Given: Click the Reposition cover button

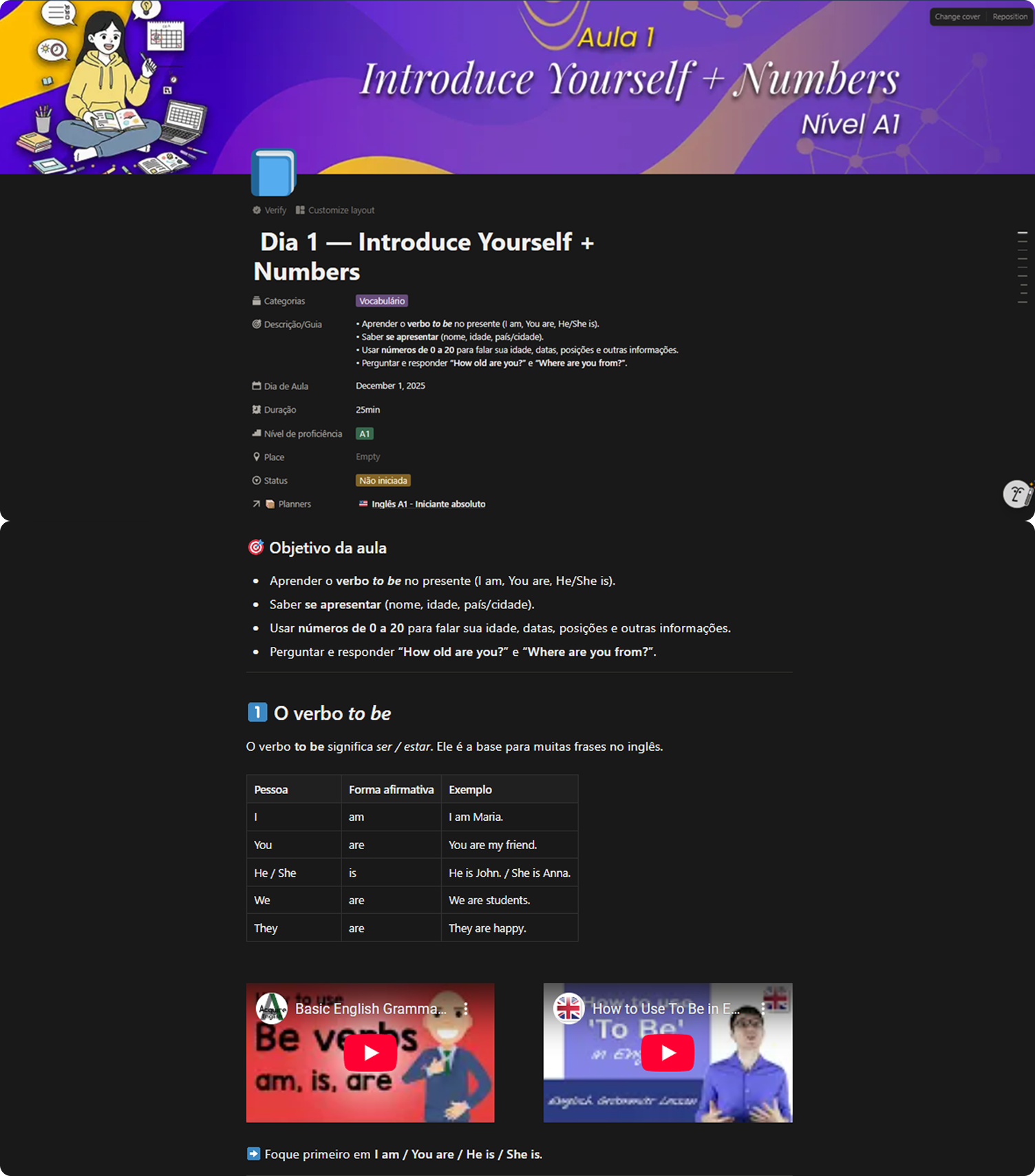Looking at the screenshot, I should point(1010,17).
